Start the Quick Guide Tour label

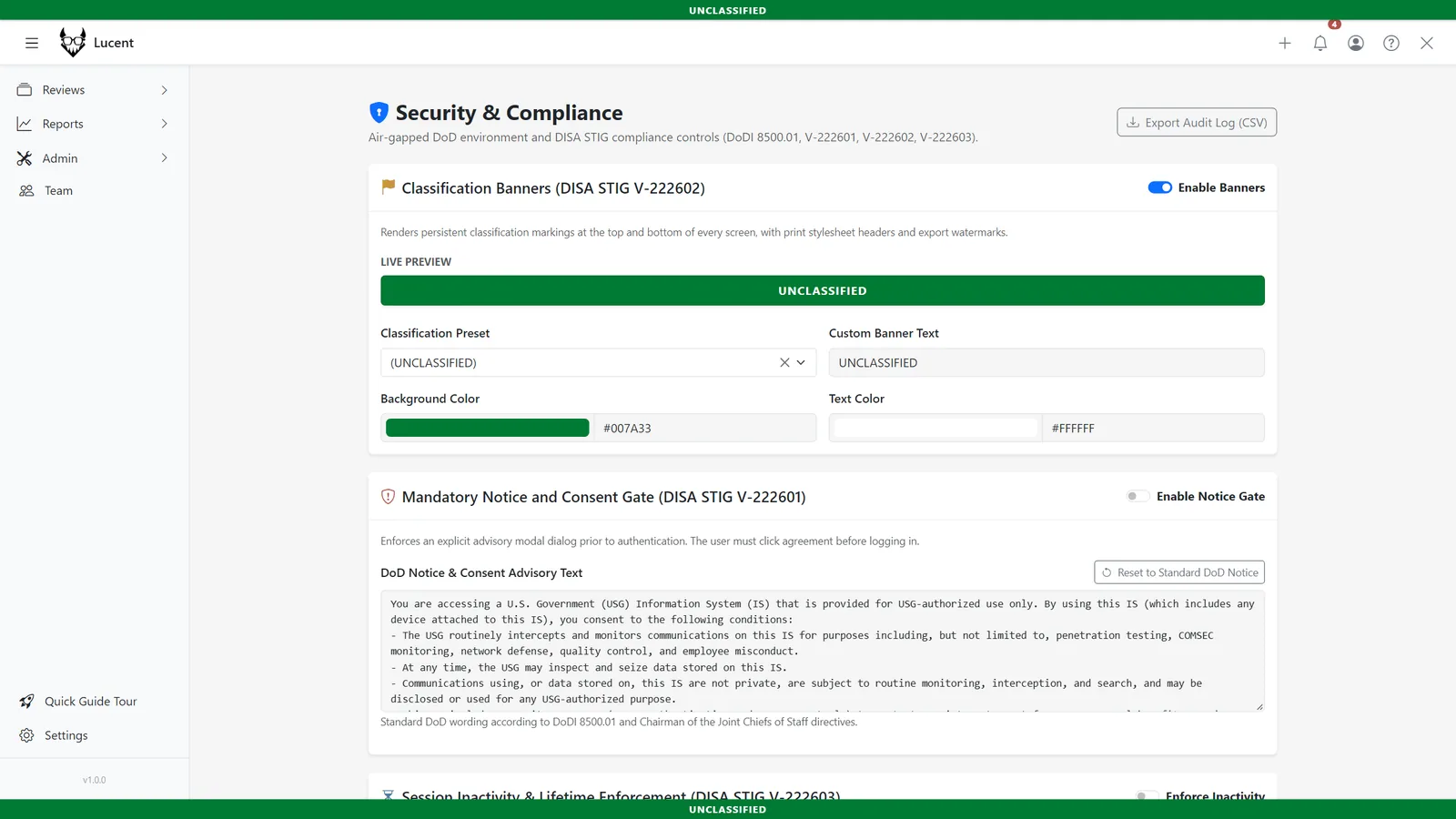coord(91,702)
